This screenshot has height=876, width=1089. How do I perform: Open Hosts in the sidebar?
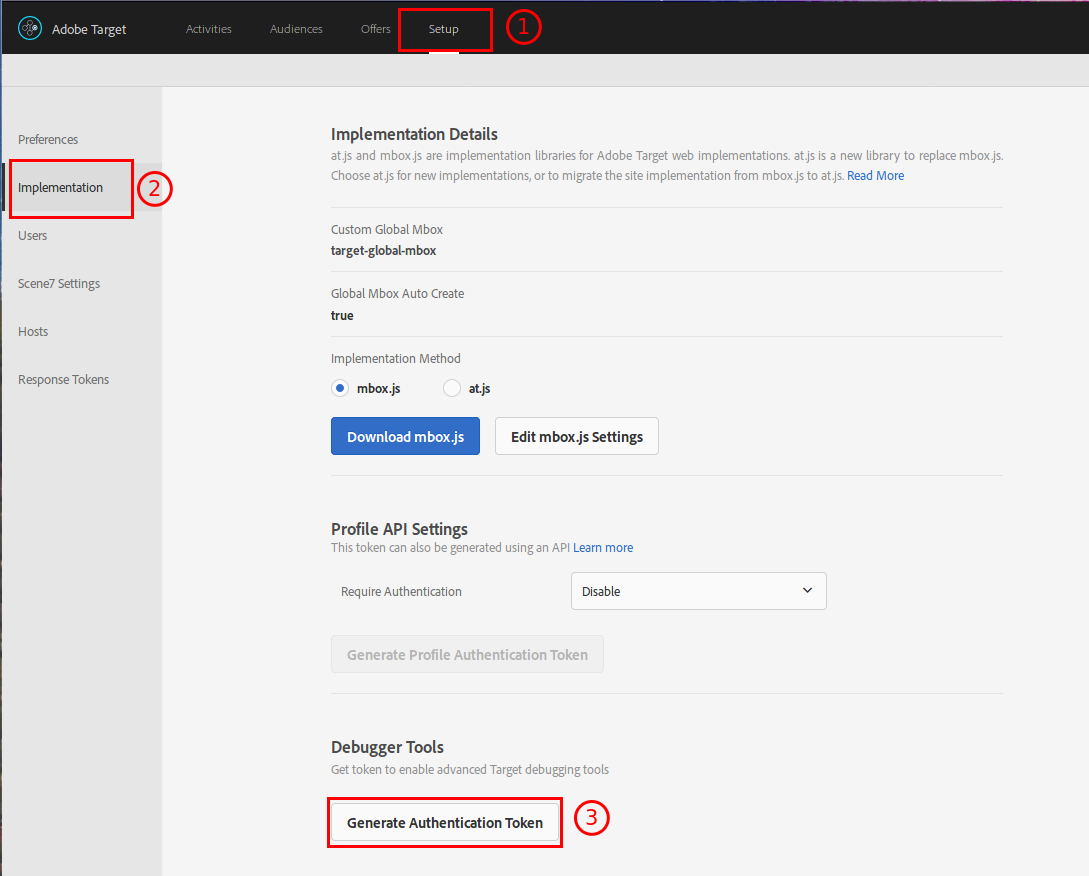33,331
